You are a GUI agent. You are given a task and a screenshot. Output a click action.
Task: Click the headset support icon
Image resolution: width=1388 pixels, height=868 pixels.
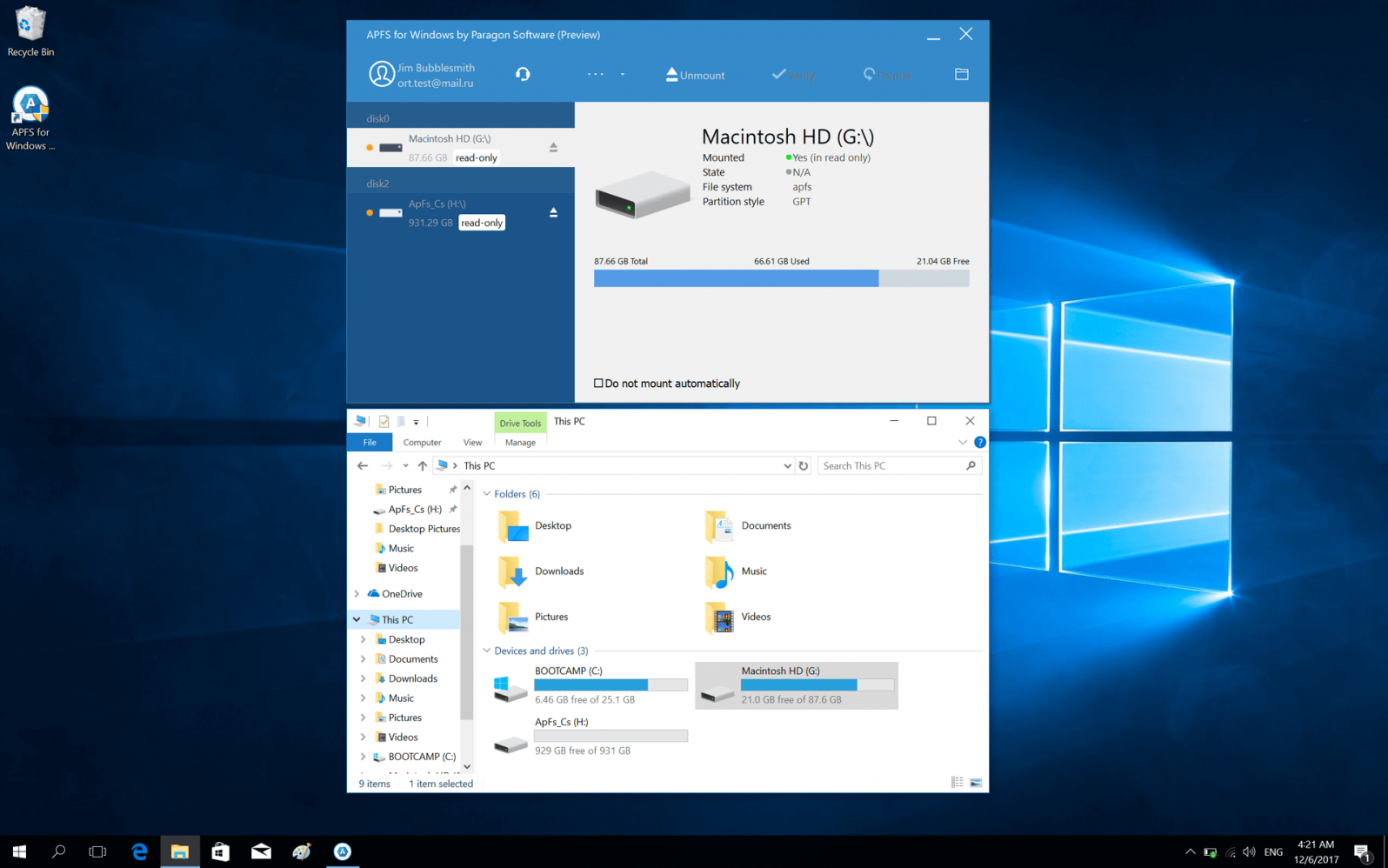(x=523, y=75)
